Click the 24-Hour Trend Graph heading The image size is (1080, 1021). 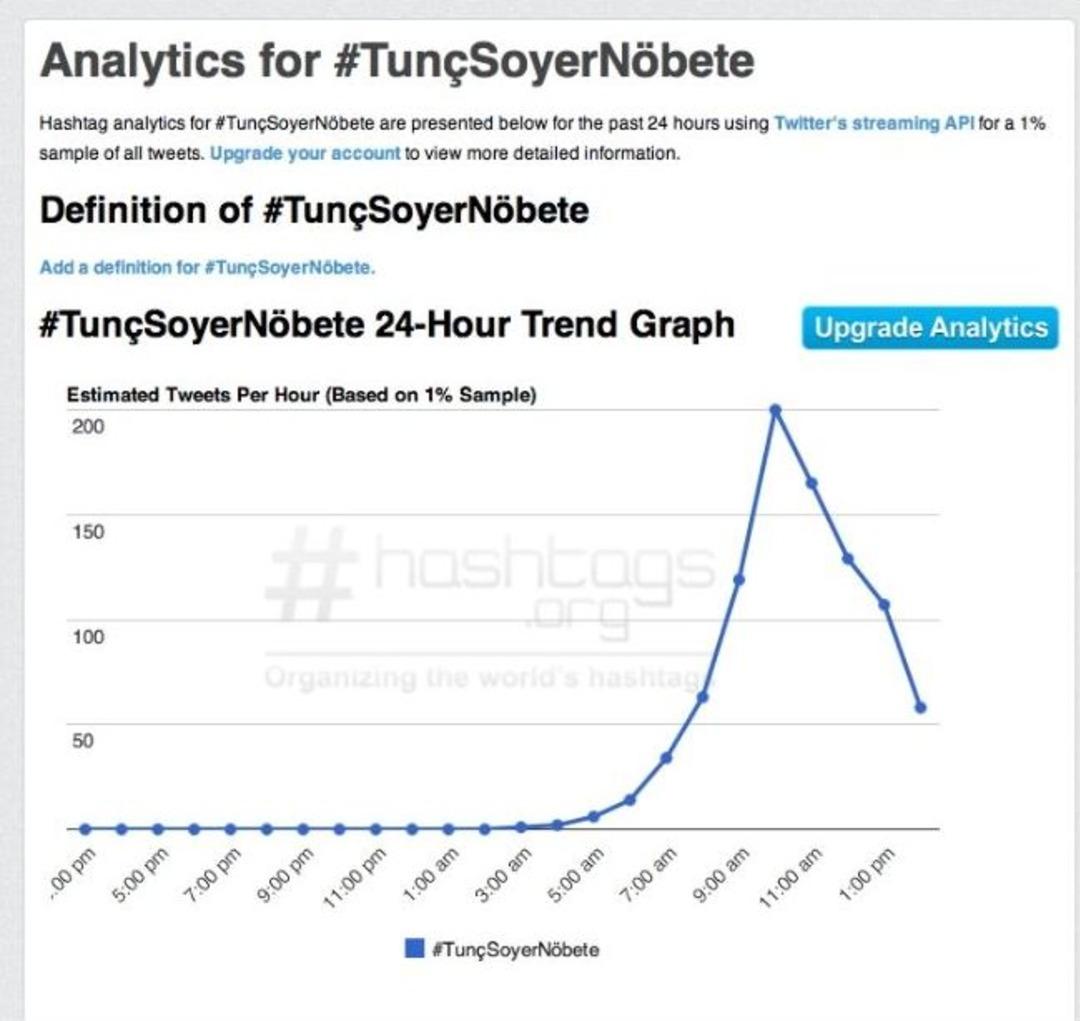pyautogui.click(x=386, y=325)
